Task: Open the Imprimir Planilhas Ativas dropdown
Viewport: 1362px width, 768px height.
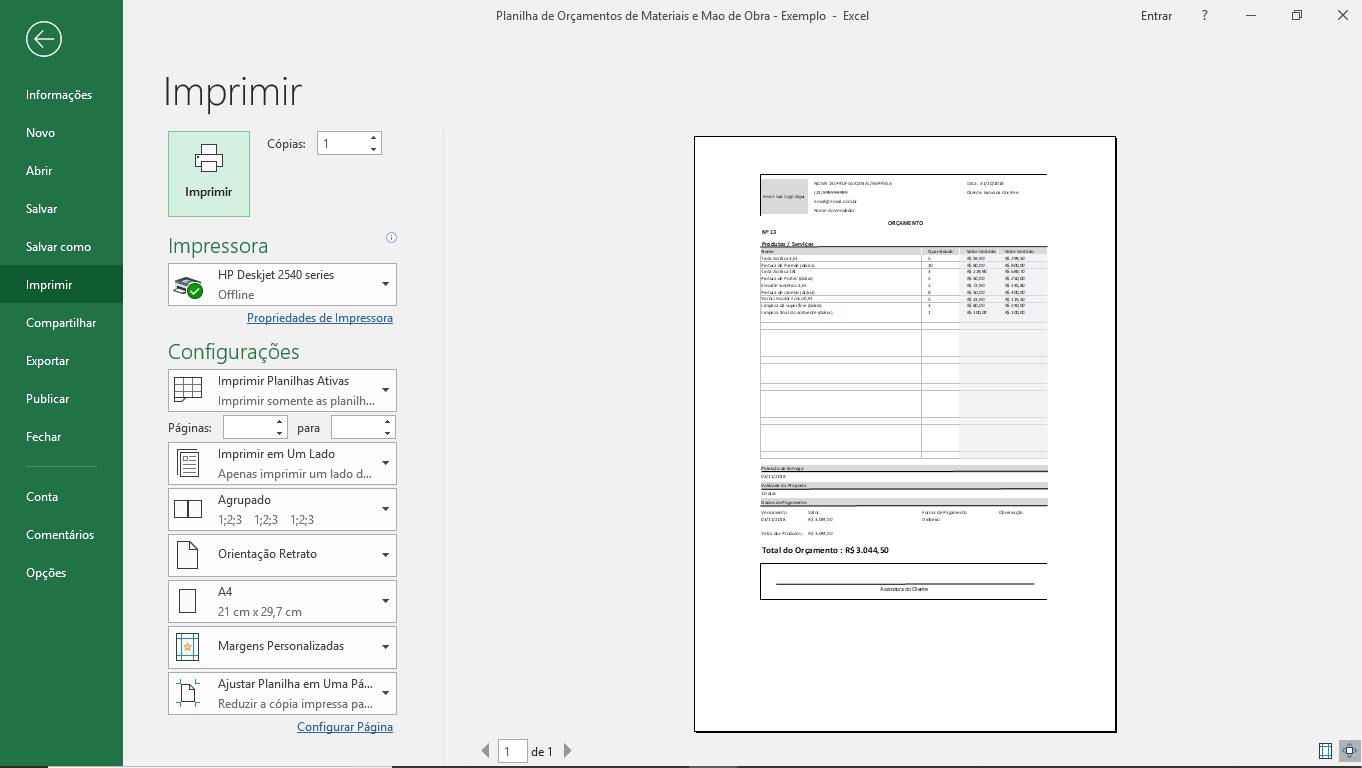Action: point(283,391)
